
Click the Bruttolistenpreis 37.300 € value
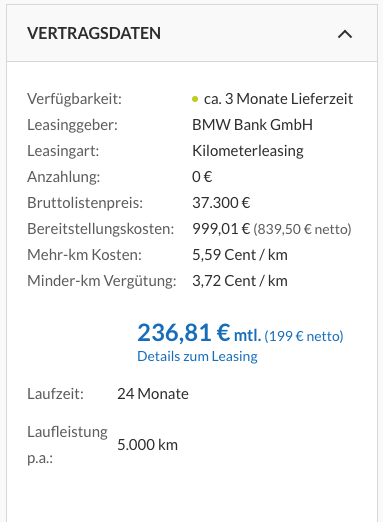coord(221,203)
